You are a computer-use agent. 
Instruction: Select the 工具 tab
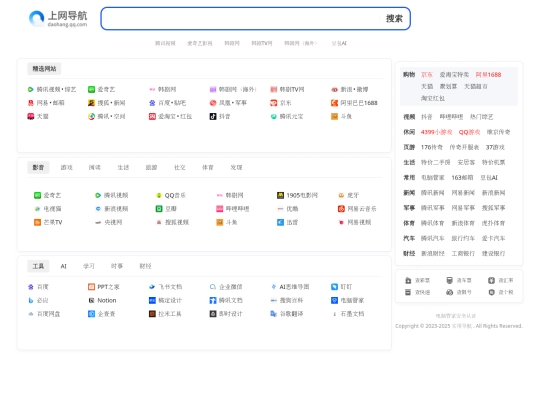(x=38, y=266)
